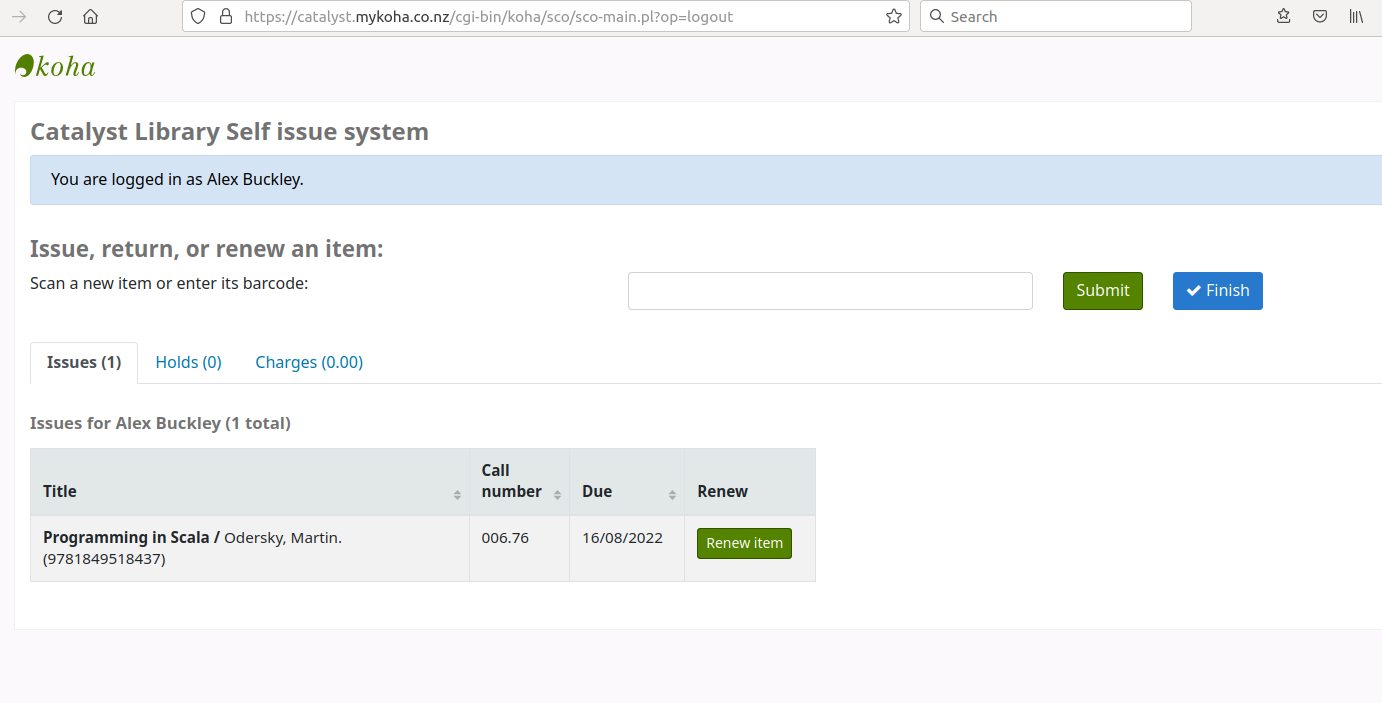Show the bookmarks star-tray toolbar icon

click(1284, 17)
